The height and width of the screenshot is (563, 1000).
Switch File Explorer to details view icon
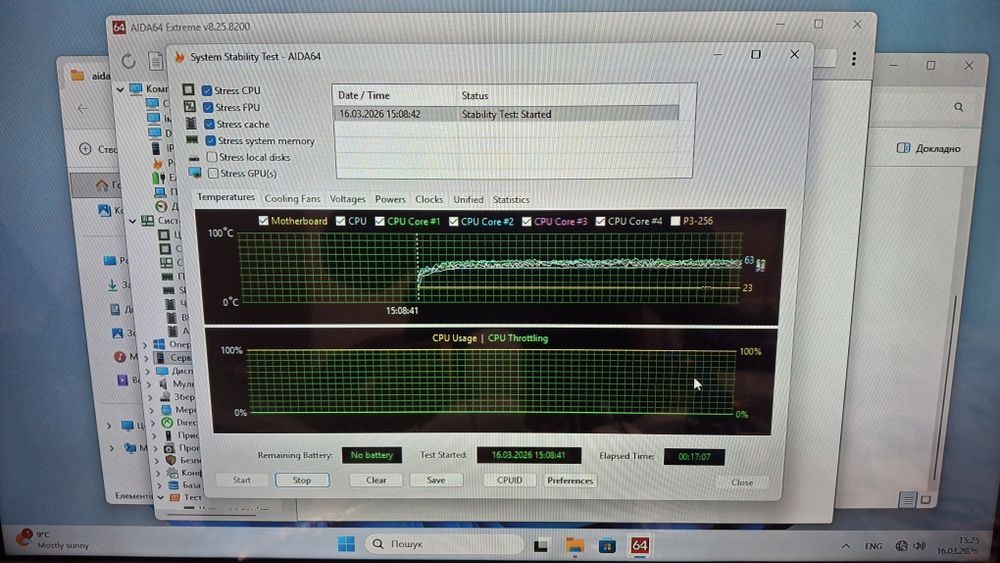908,500
